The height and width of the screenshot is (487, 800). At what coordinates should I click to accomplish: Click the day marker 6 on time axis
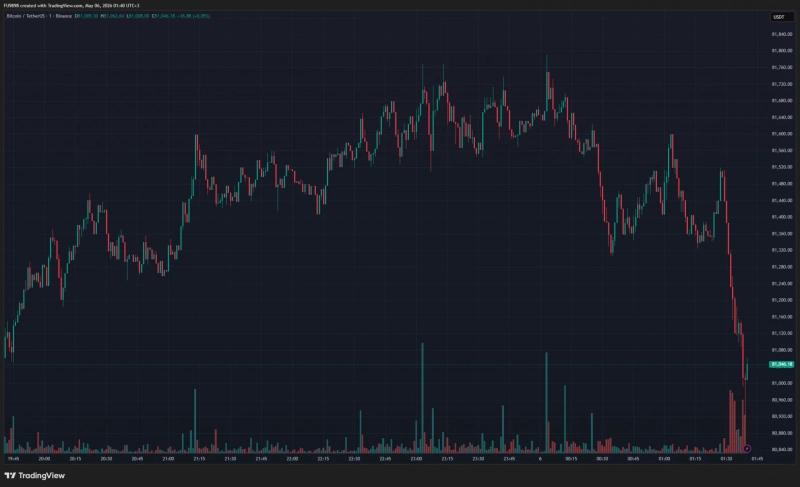pyautogui.click(x=540, y=459)
